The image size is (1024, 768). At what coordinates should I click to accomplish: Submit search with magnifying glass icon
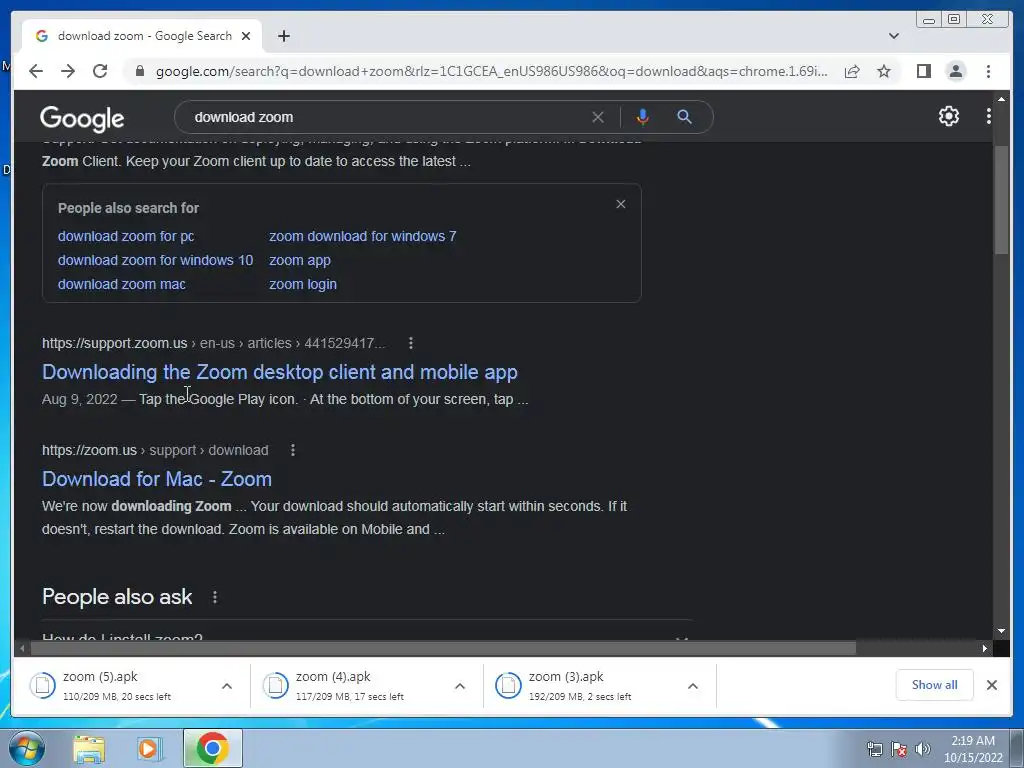[684, 117]
